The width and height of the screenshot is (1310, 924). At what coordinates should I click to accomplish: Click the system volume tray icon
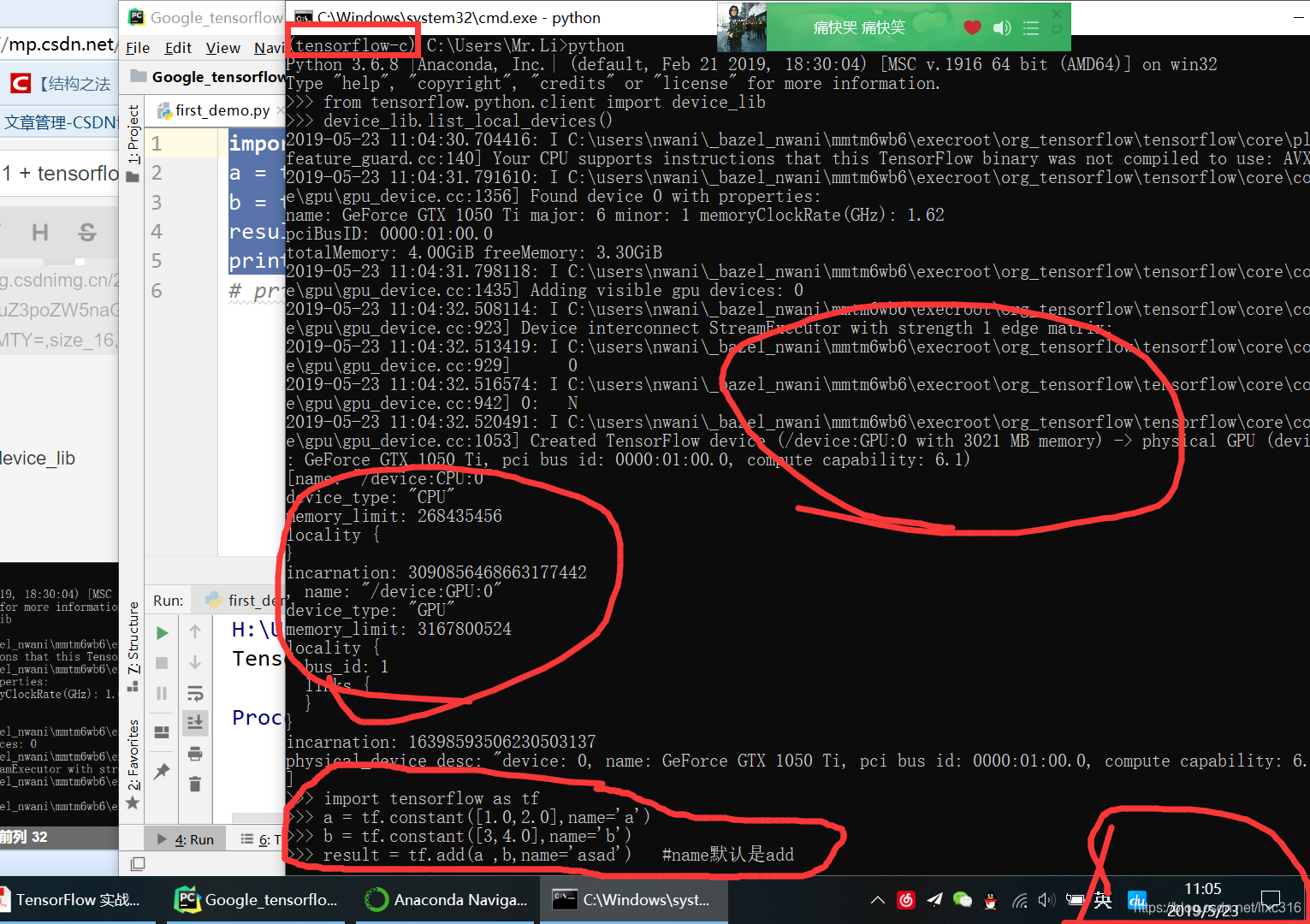click(x=1046, y=900)
